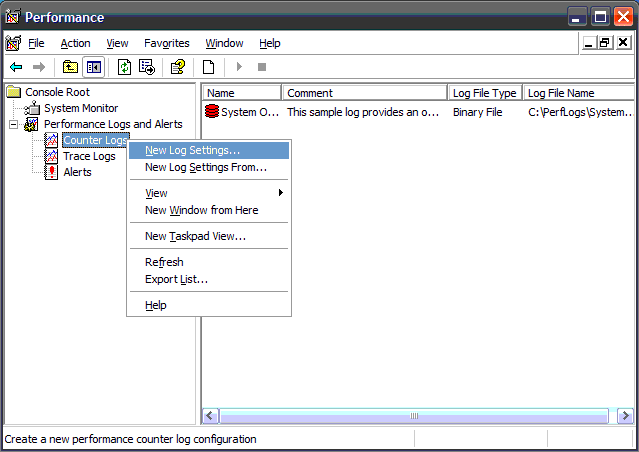This screenshot has height=452, width=639.
Task: Click the Export List toolbar icon
Action: point(147,67)
